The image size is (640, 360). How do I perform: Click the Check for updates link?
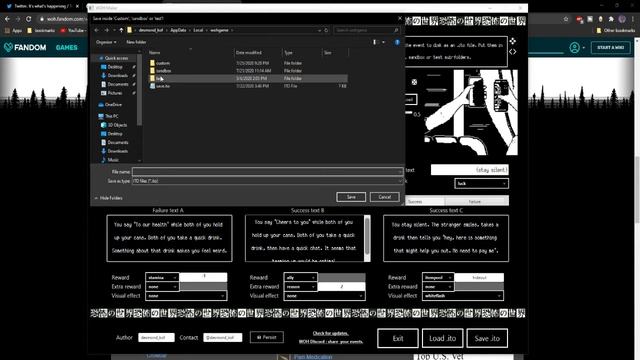pos(331,333)
